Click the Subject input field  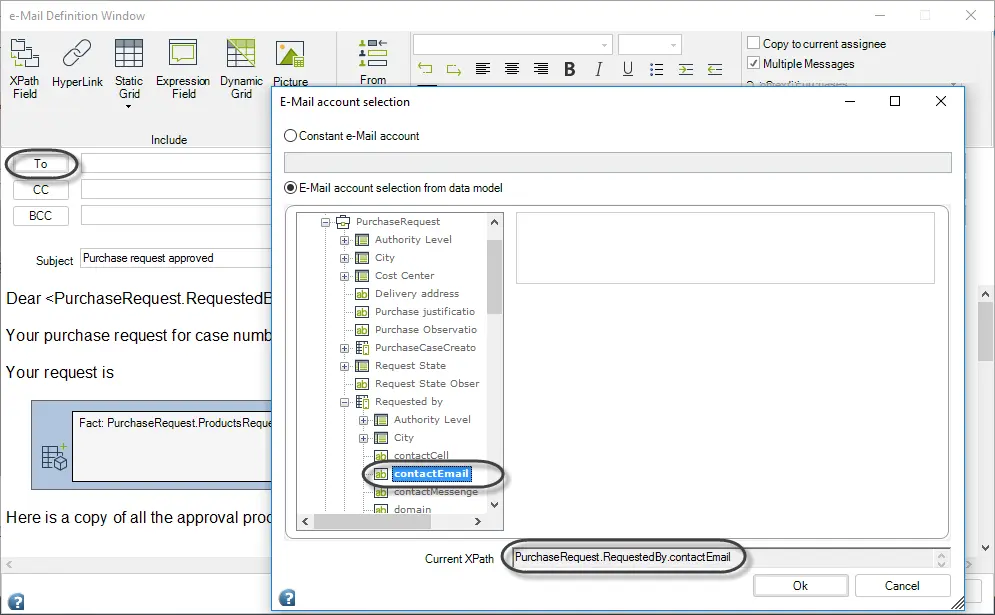tap(176, 258)
